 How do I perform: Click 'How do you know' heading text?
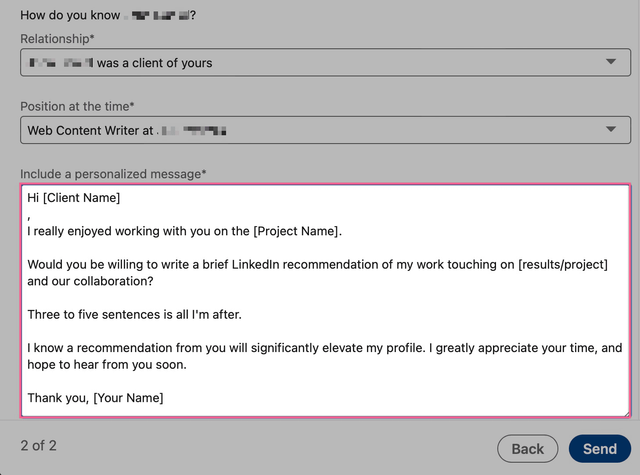[68, 16]
